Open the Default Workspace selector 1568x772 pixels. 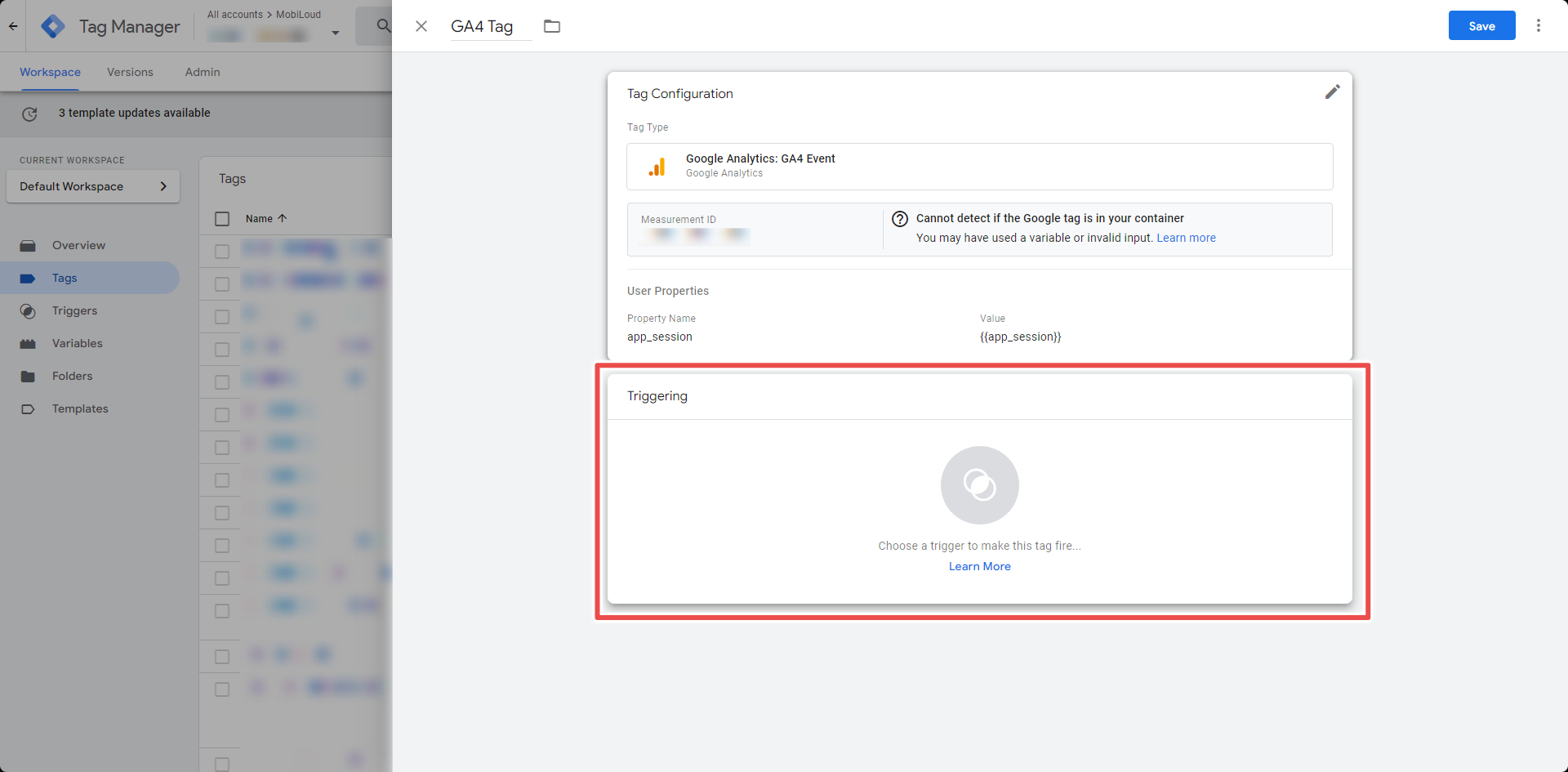pos(93,186)
